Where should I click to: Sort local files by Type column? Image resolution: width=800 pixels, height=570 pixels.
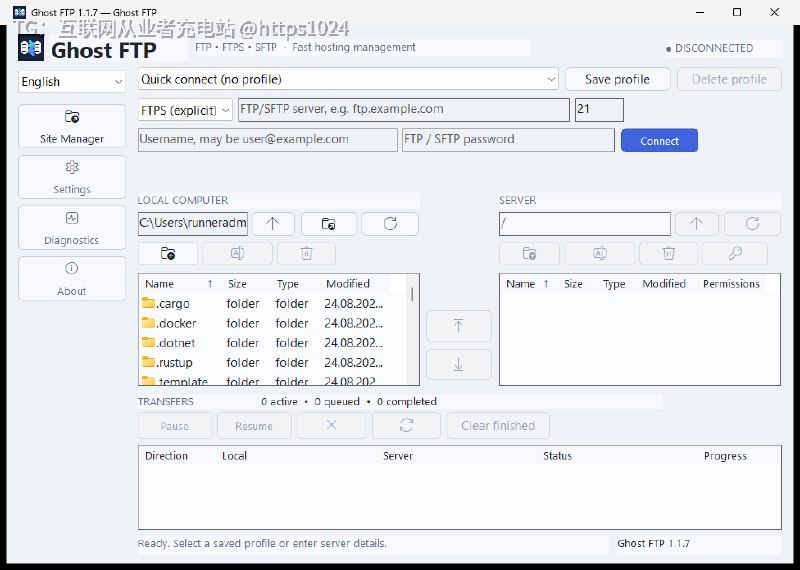pos(288,284)
